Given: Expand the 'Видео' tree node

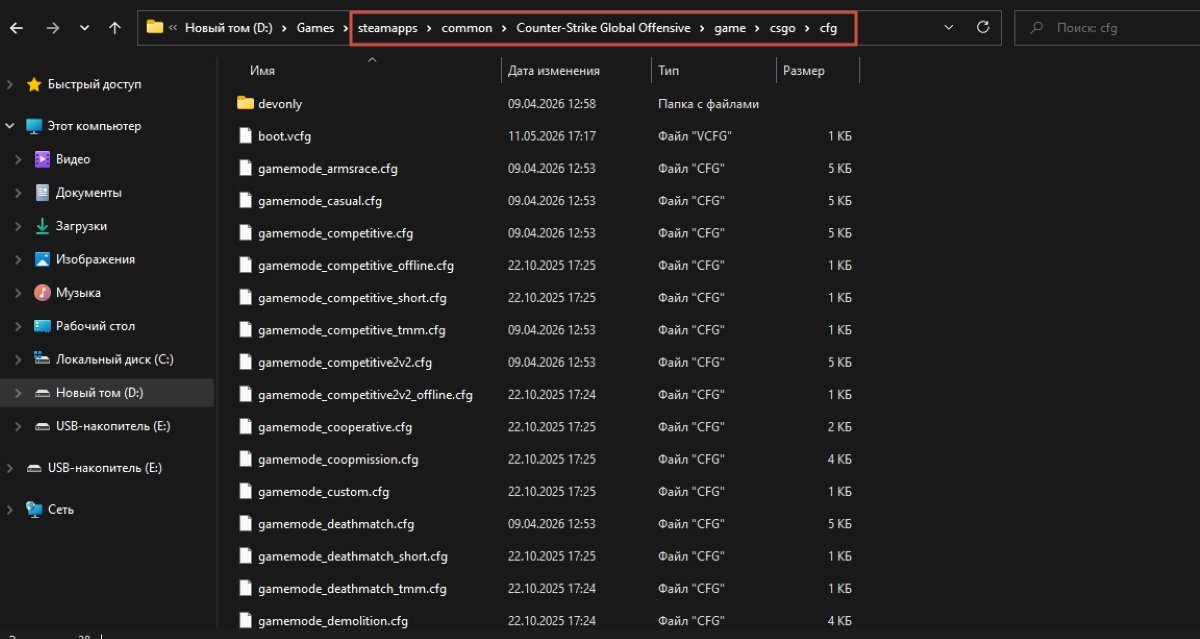Looking at the screenshot, I should pos(19,159).
